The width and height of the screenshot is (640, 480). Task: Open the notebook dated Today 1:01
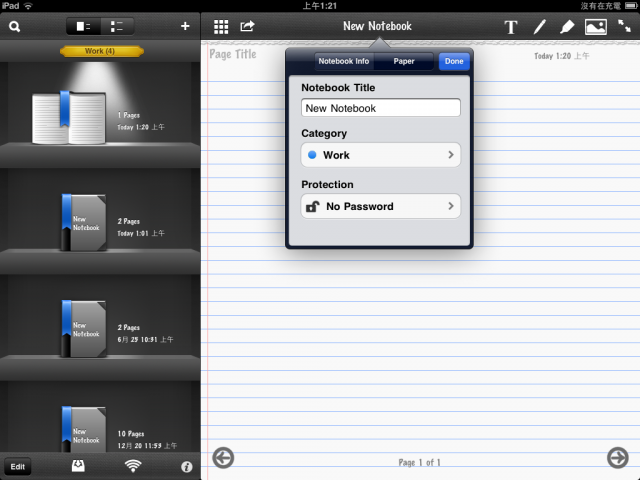pos(84,223)
